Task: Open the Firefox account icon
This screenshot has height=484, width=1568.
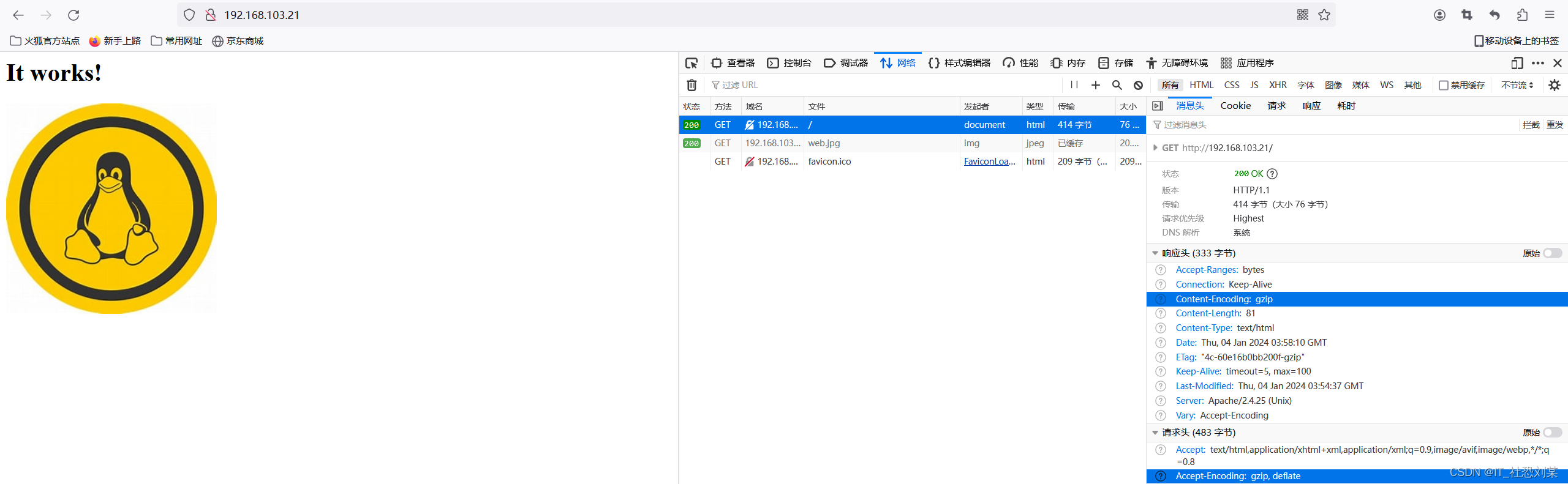Action: click(x=1440, y=15)
